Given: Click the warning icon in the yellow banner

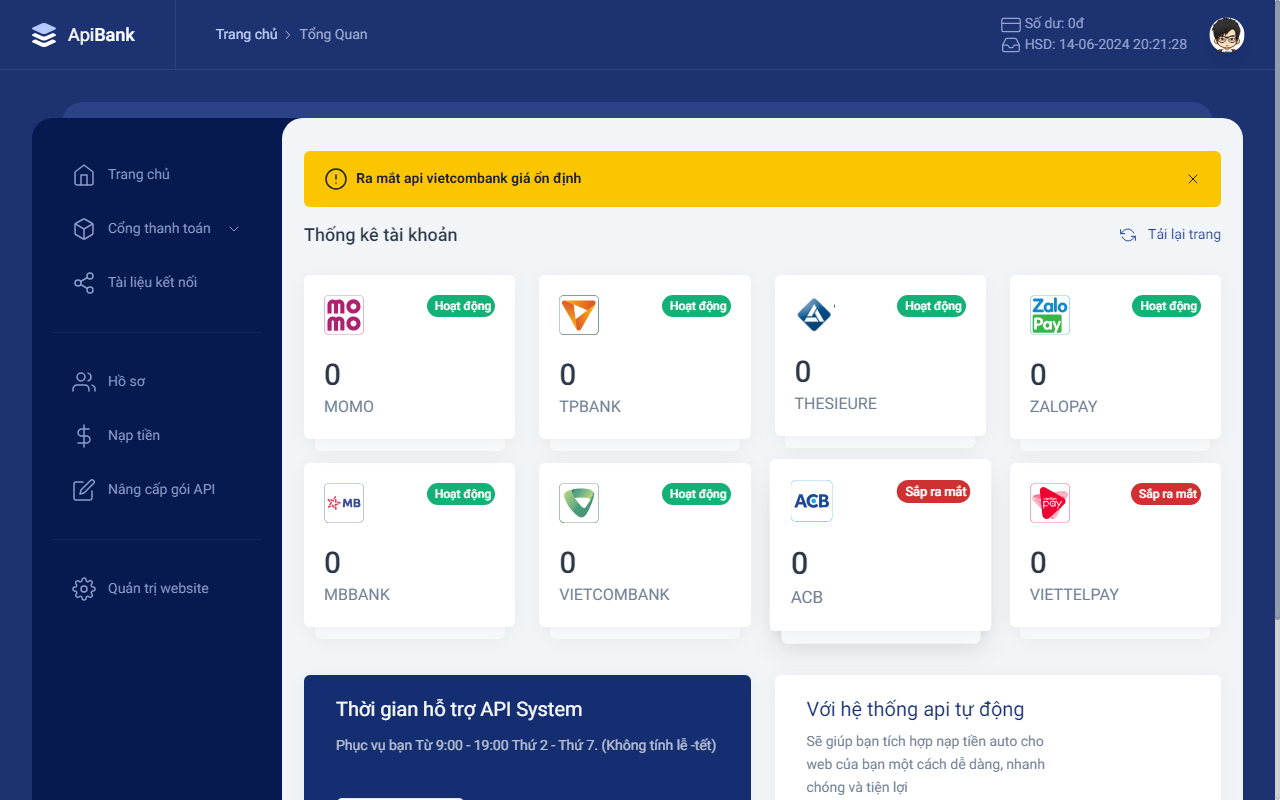Looking at the screenshot, I should pyautogui.click(x=336, y=179).
